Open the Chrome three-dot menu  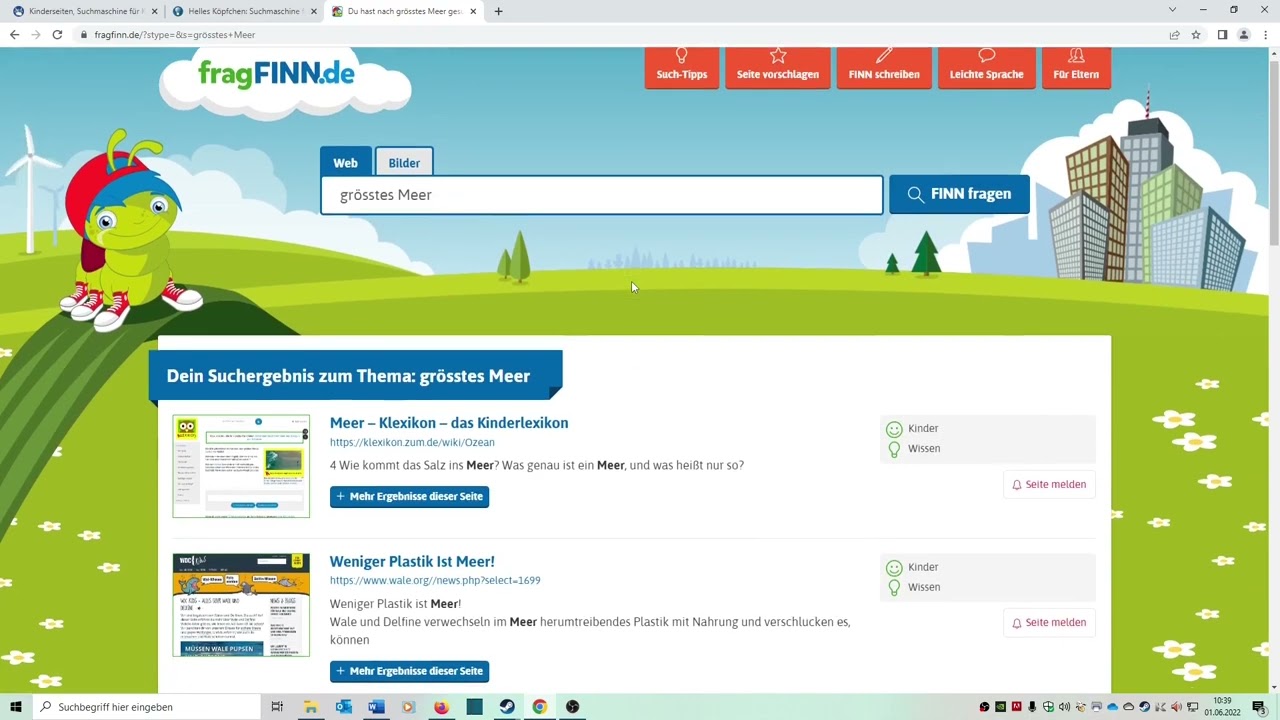(x=1266, y=35)
